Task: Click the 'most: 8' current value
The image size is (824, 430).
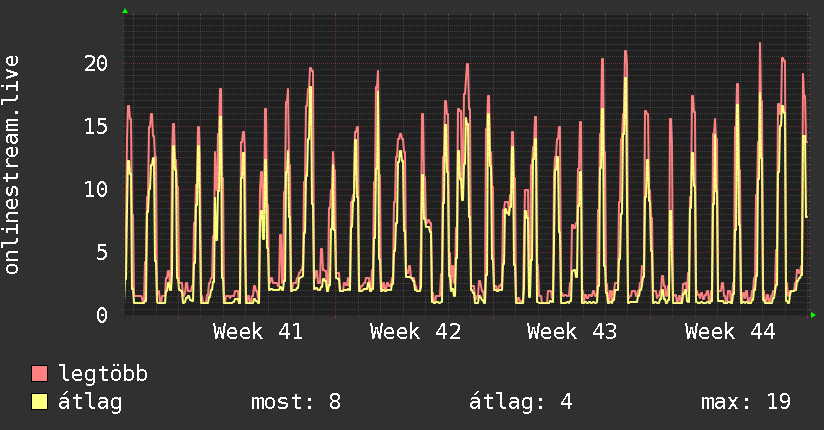Action: coord(296,402)
